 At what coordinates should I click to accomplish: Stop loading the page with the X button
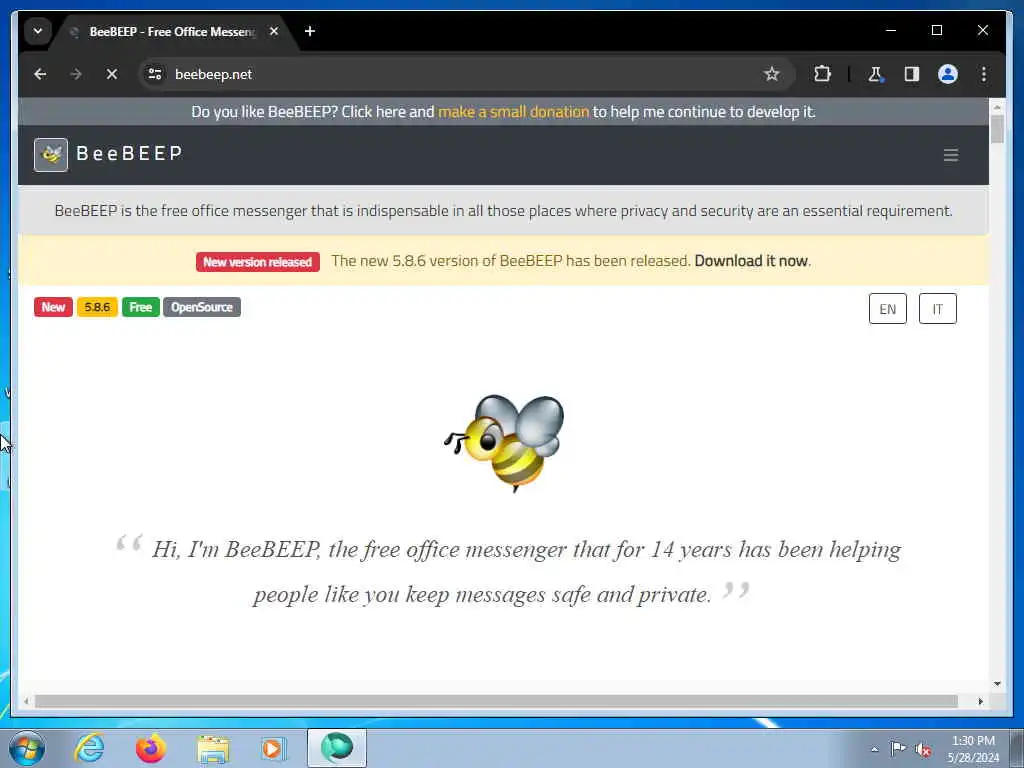[x=112, y=74]
